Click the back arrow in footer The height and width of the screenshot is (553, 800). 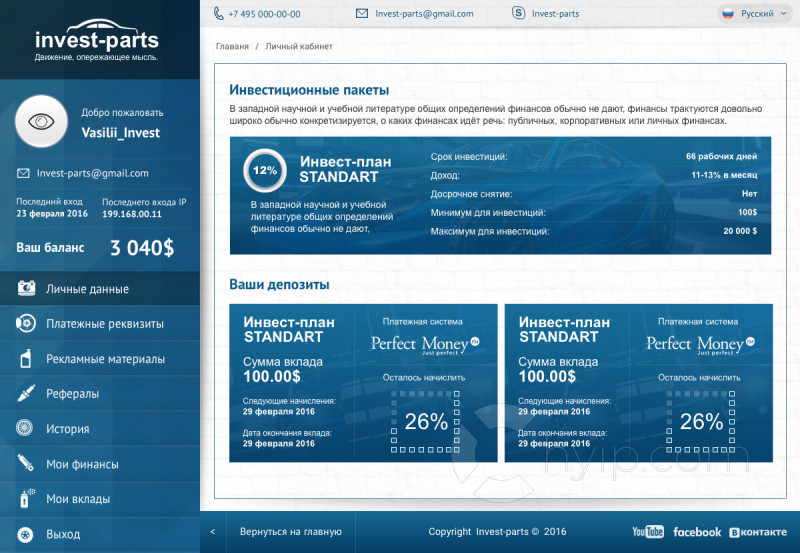[213, 532]
